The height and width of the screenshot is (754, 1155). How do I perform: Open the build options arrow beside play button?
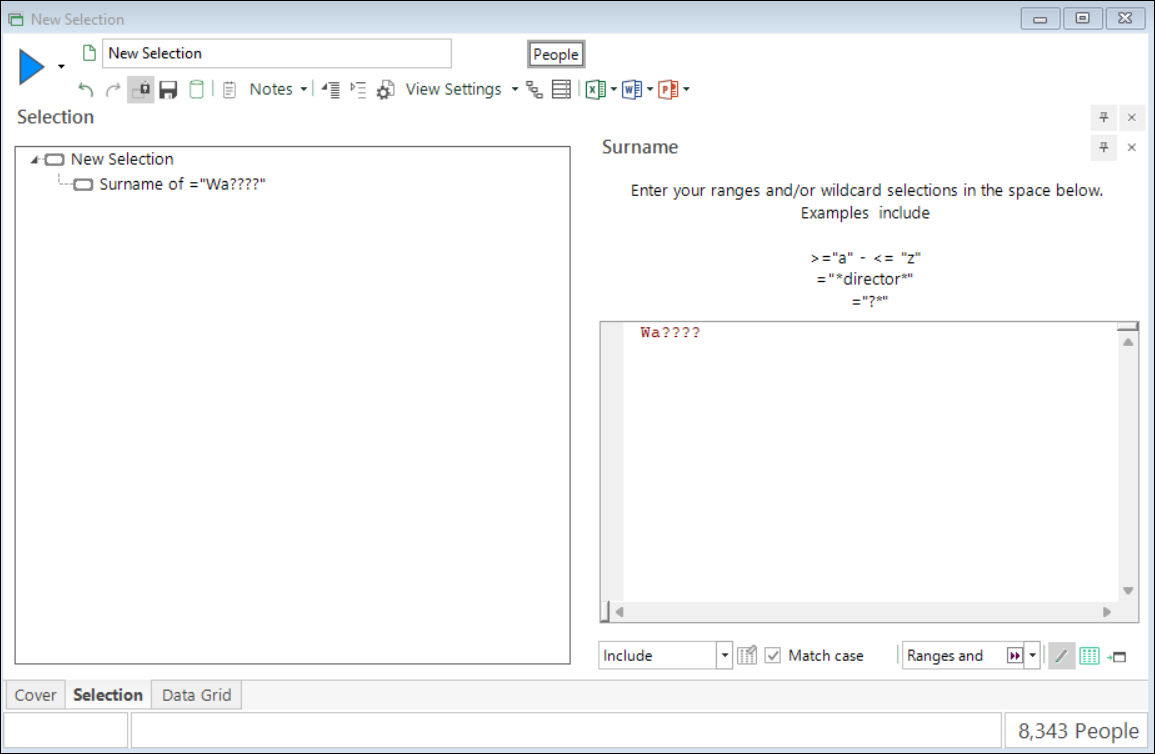tap(61, 67)
